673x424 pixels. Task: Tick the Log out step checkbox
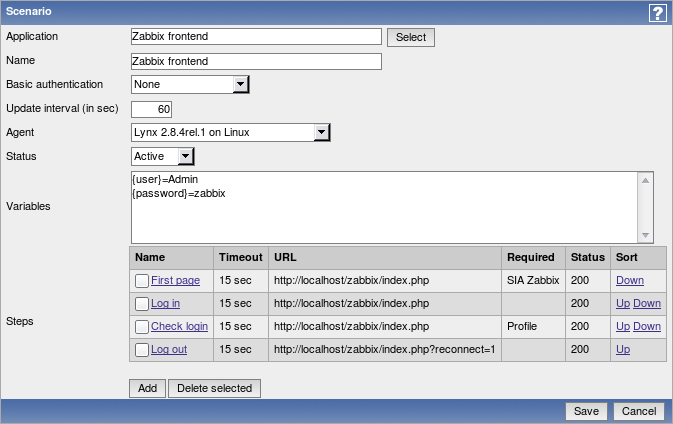(x=142, y=350)
